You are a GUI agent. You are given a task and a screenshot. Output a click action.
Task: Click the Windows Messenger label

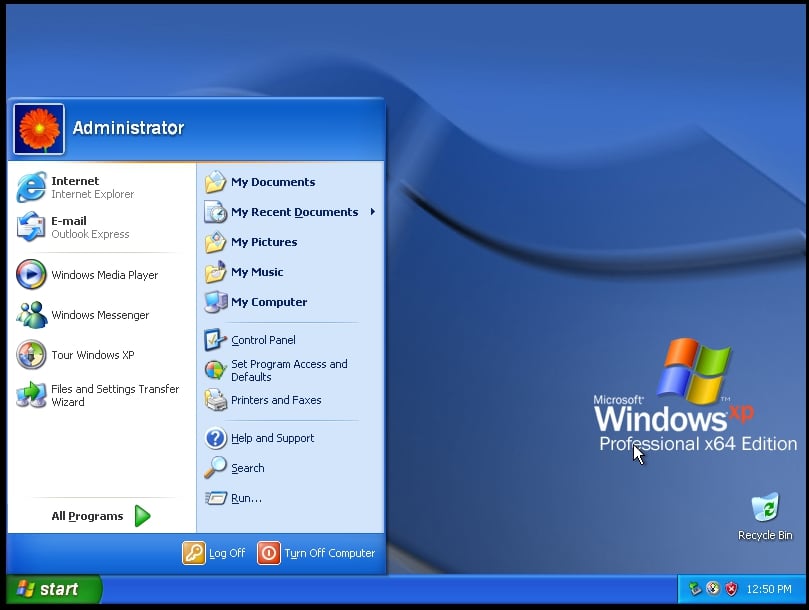(100, 315)
